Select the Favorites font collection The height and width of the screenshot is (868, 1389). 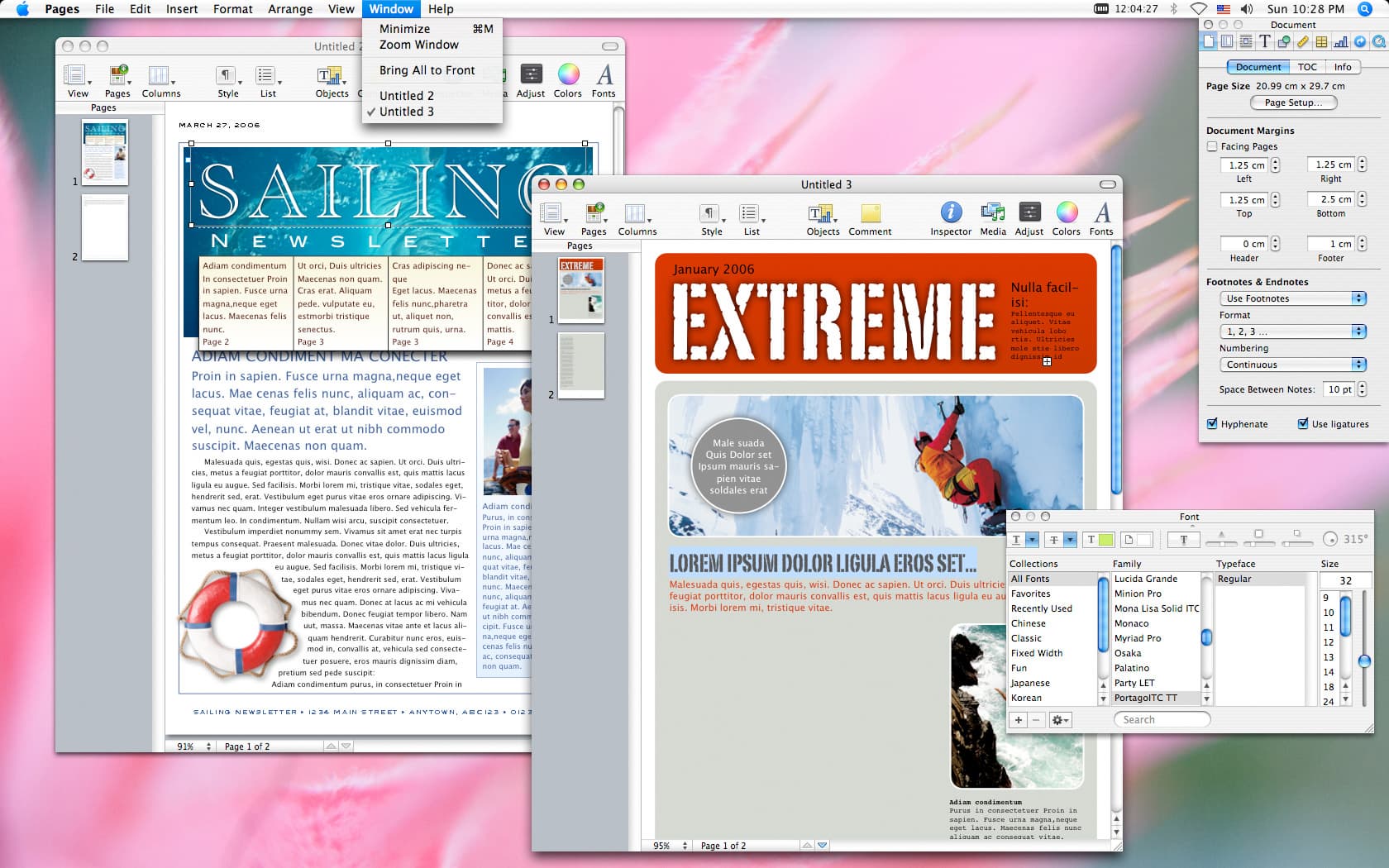[x=1053, y=594]
